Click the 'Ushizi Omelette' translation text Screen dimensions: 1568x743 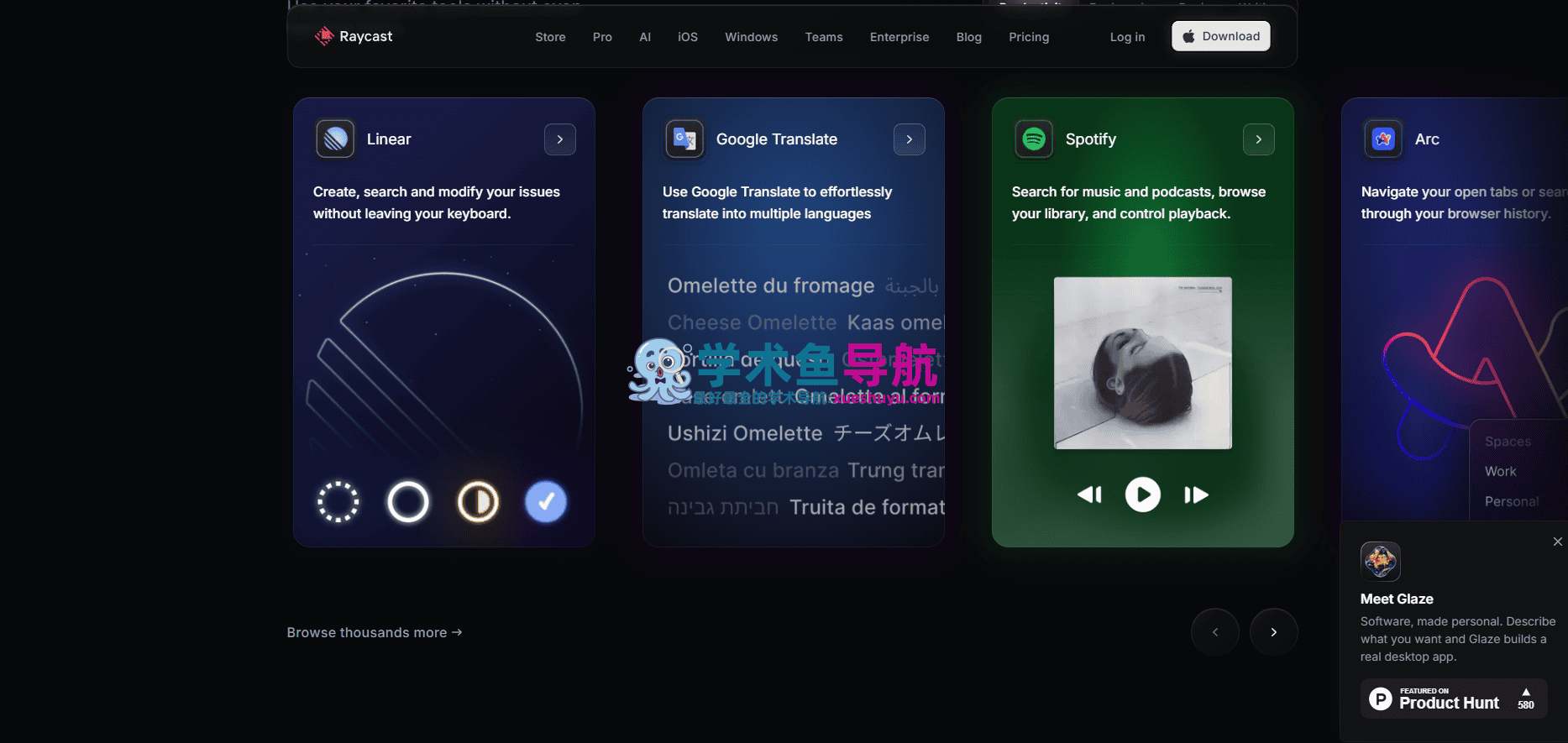point(745,433)
